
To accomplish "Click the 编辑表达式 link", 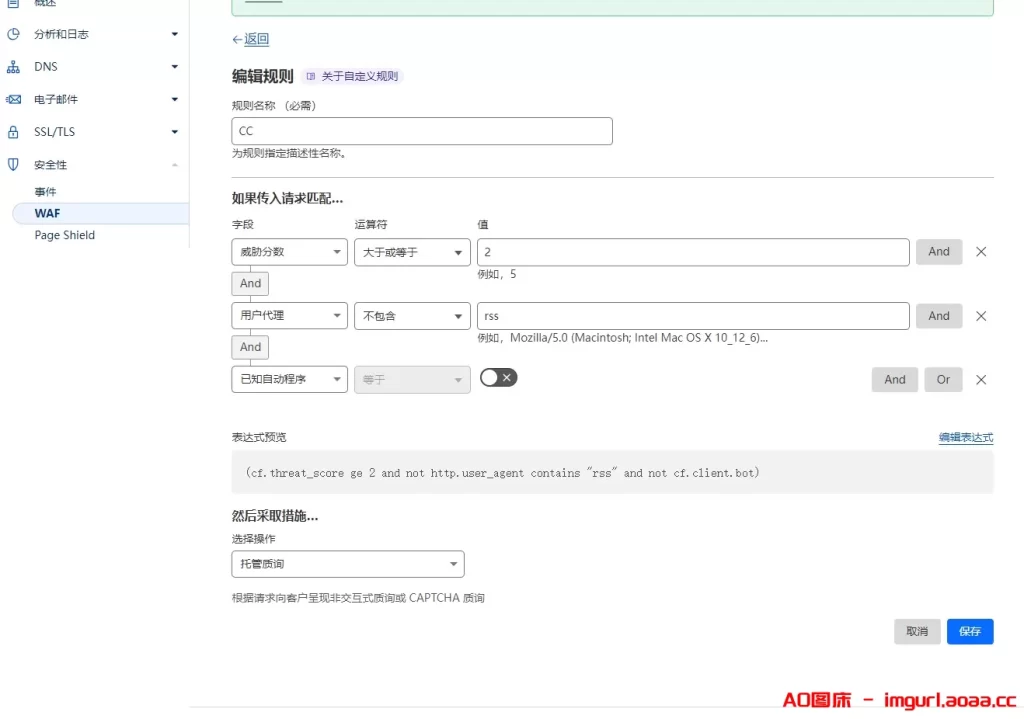I will click(x=966, y=437).
